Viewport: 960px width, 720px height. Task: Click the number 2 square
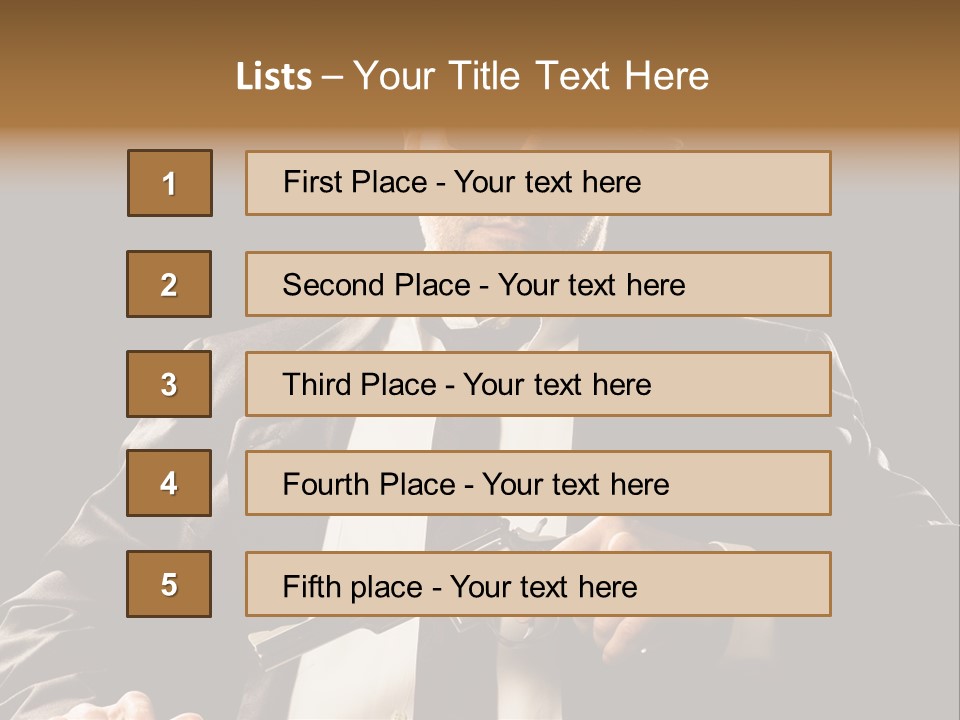(x=169, y=284)
